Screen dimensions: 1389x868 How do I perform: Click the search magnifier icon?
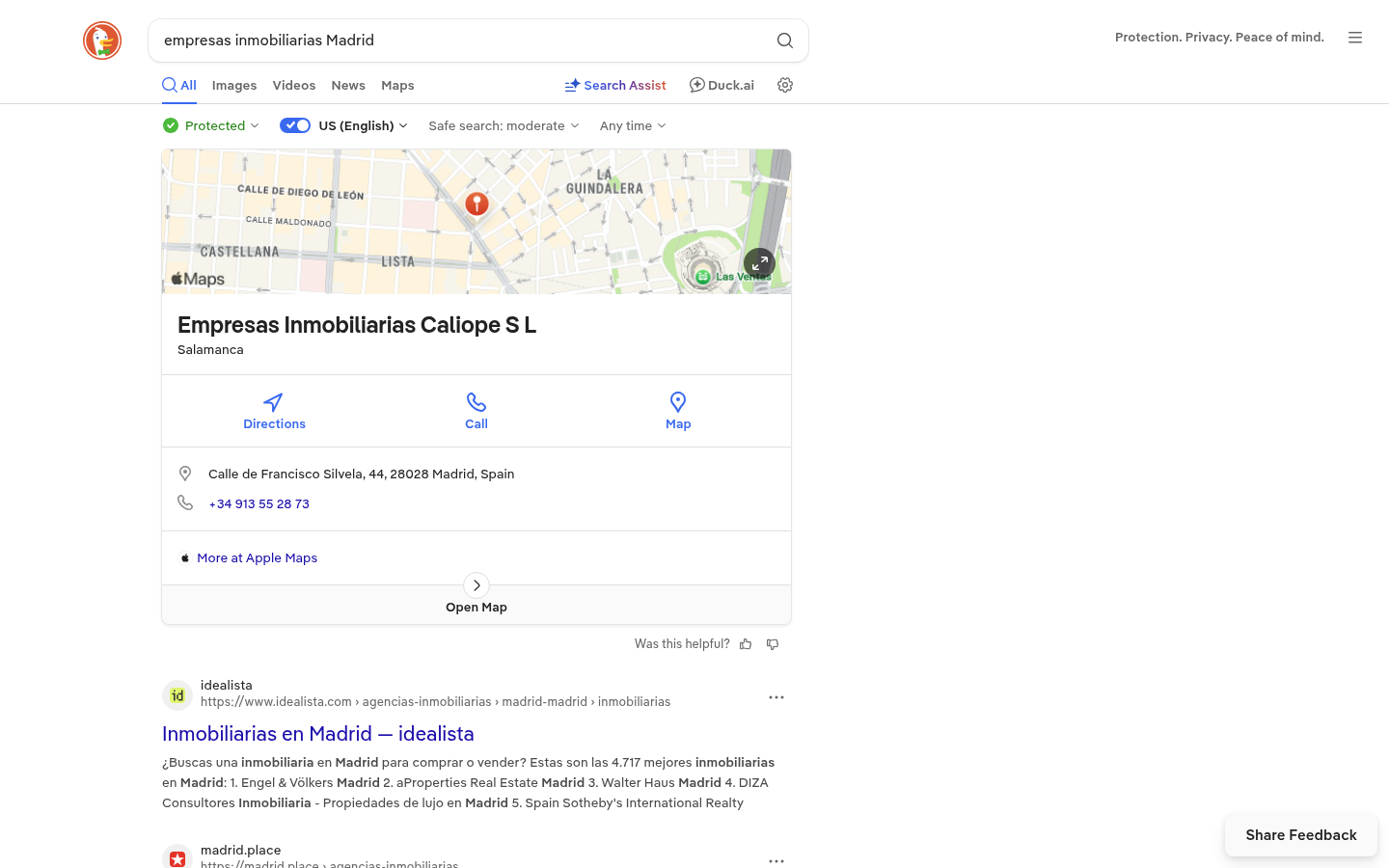(785, 41)
